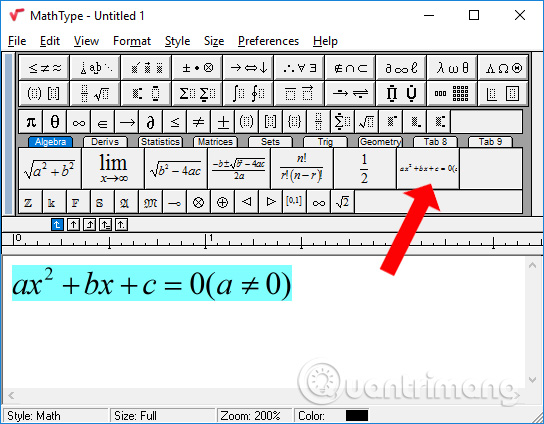Open the underbar and overbar templates palette
This screenshot has height=424, width=544.
point(299,93)
